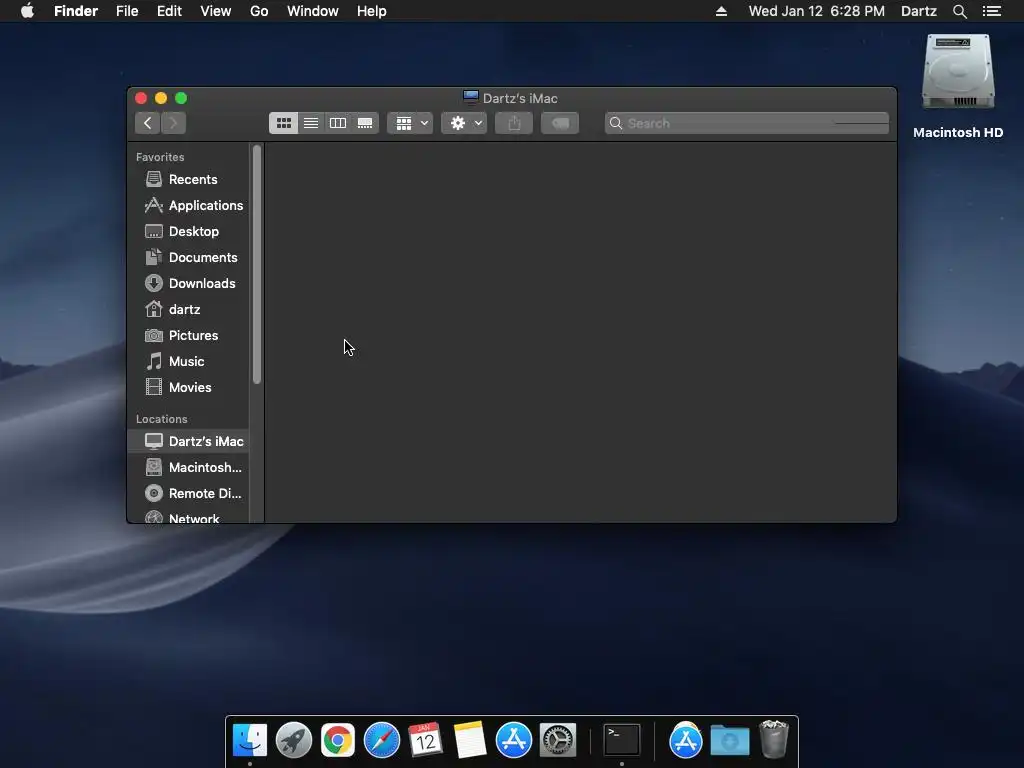Click the Edit Tags toolbar button
The height and width of the screenshot is (768, 1024).
560,123
